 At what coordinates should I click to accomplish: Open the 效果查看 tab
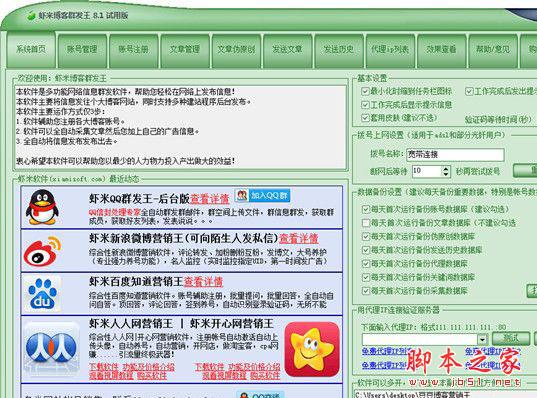click(x=442, y=50)
